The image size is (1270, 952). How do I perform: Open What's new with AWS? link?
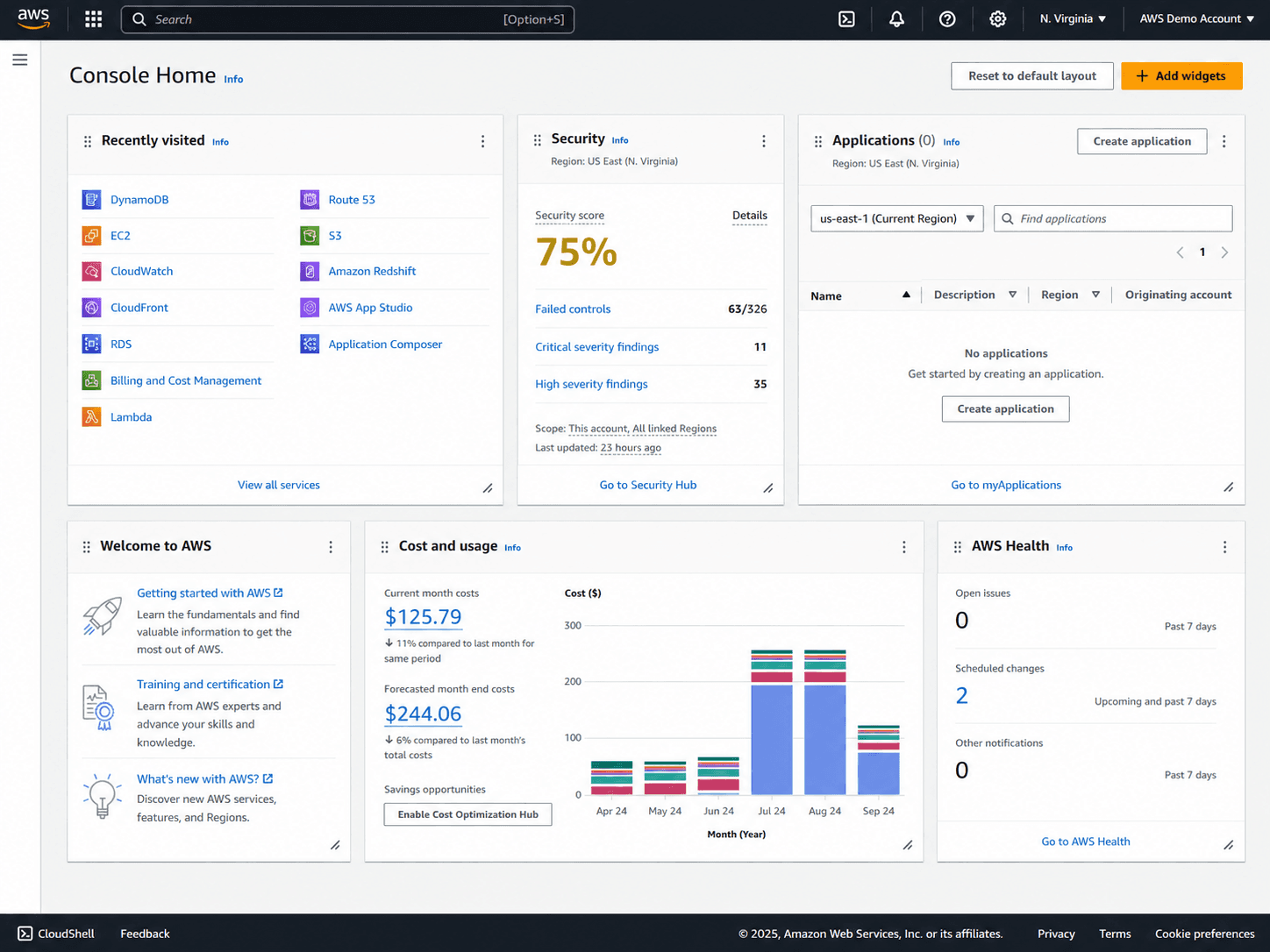pyautogui.click(x=205, y=779)
